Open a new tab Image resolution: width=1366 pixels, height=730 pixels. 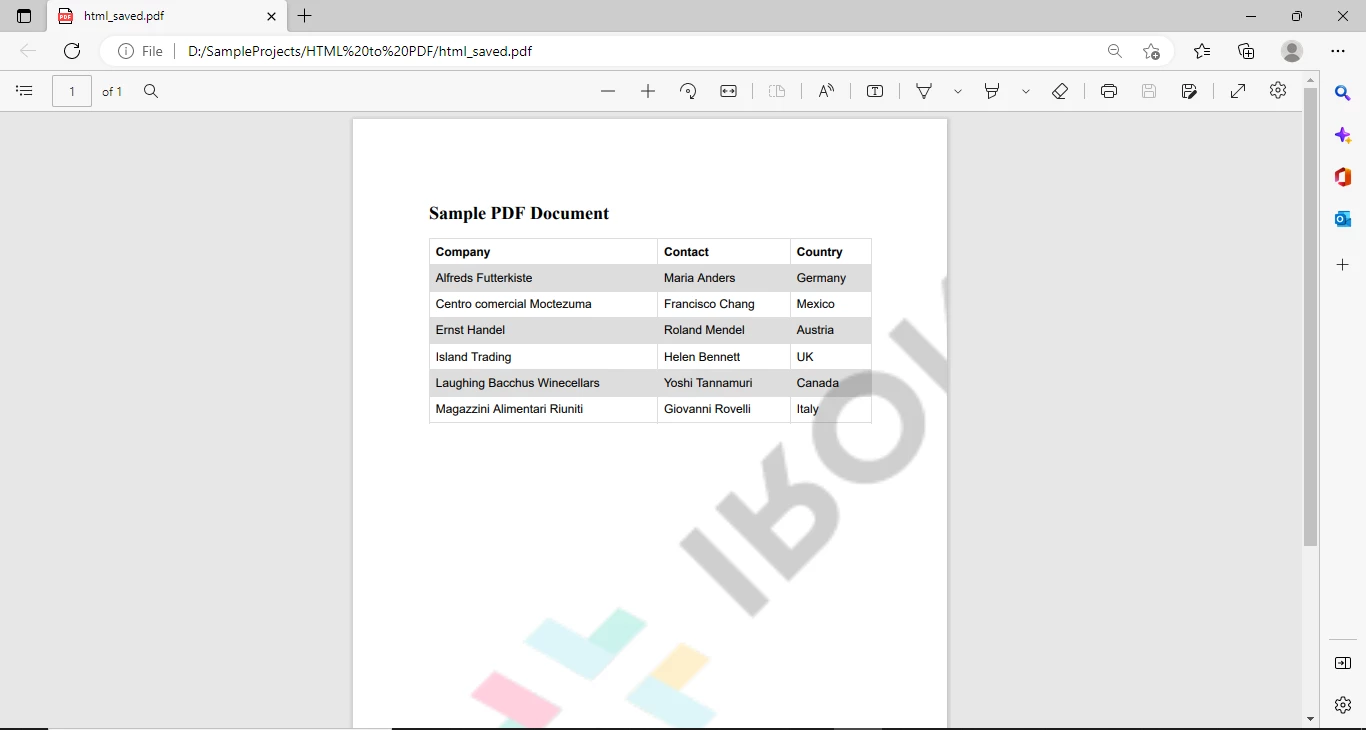[x=305, y=16]
